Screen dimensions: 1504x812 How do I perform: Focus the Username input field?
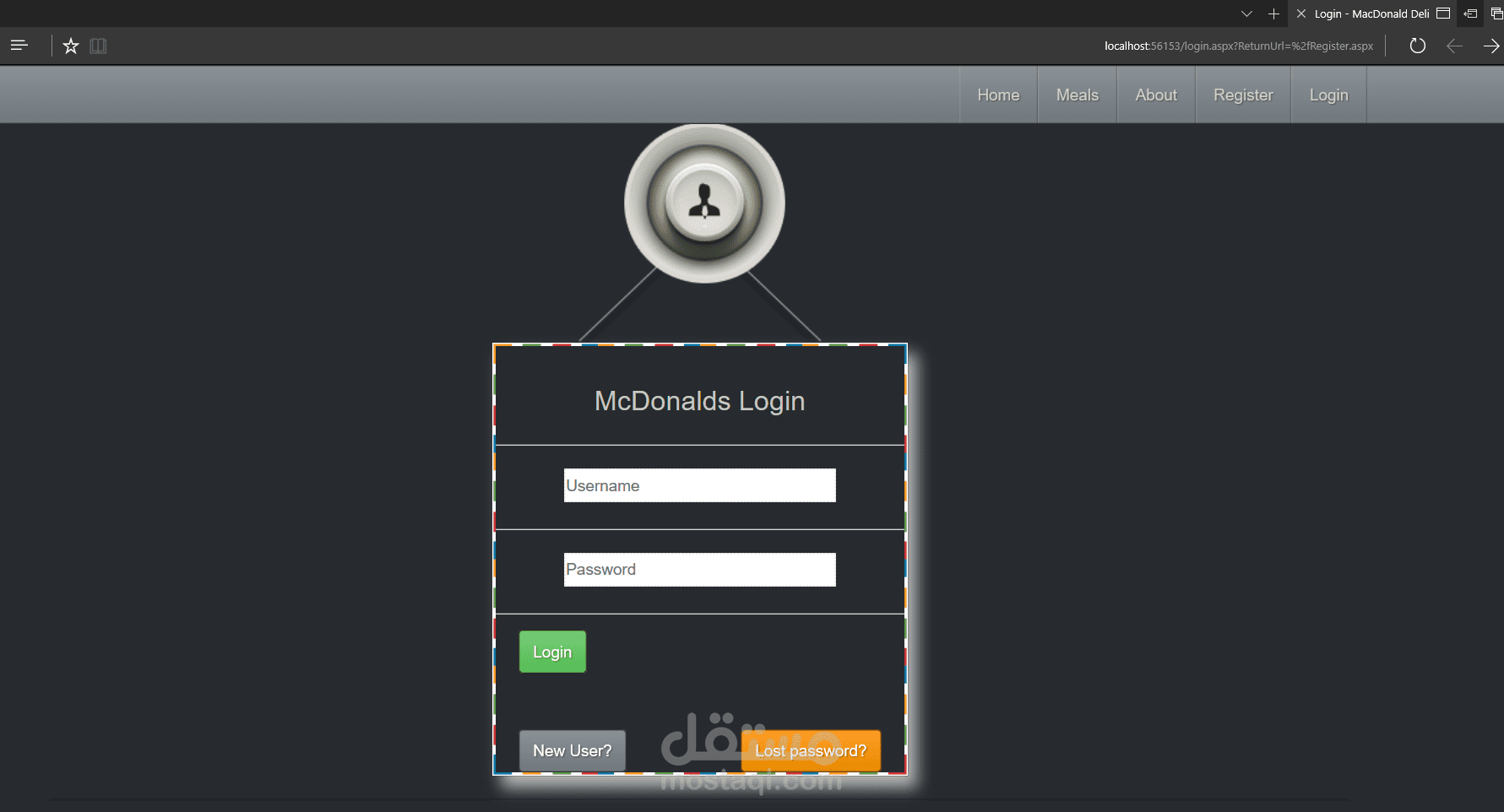[700, 485]
